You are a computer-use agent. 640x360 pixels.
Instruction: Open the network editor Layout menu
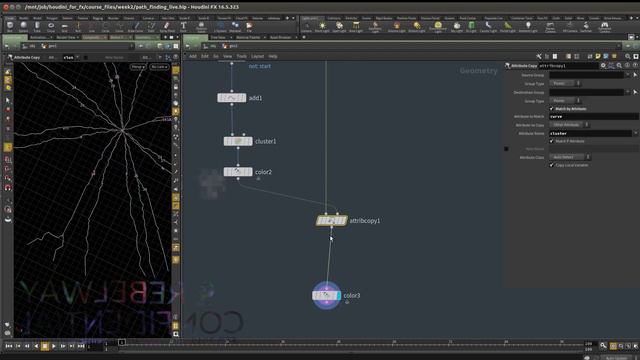258,56
